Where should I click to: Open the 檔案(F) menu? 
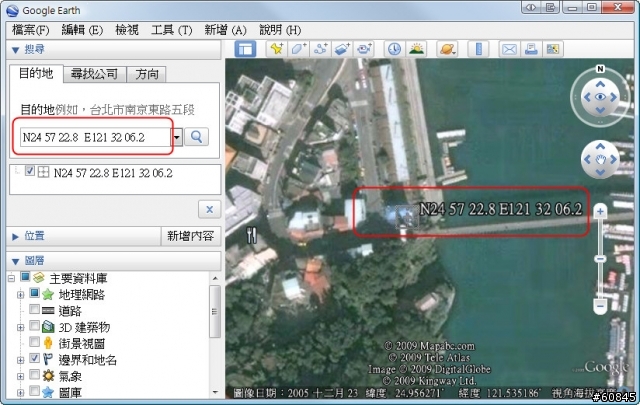pyautogui.click(x=31, y=30)
